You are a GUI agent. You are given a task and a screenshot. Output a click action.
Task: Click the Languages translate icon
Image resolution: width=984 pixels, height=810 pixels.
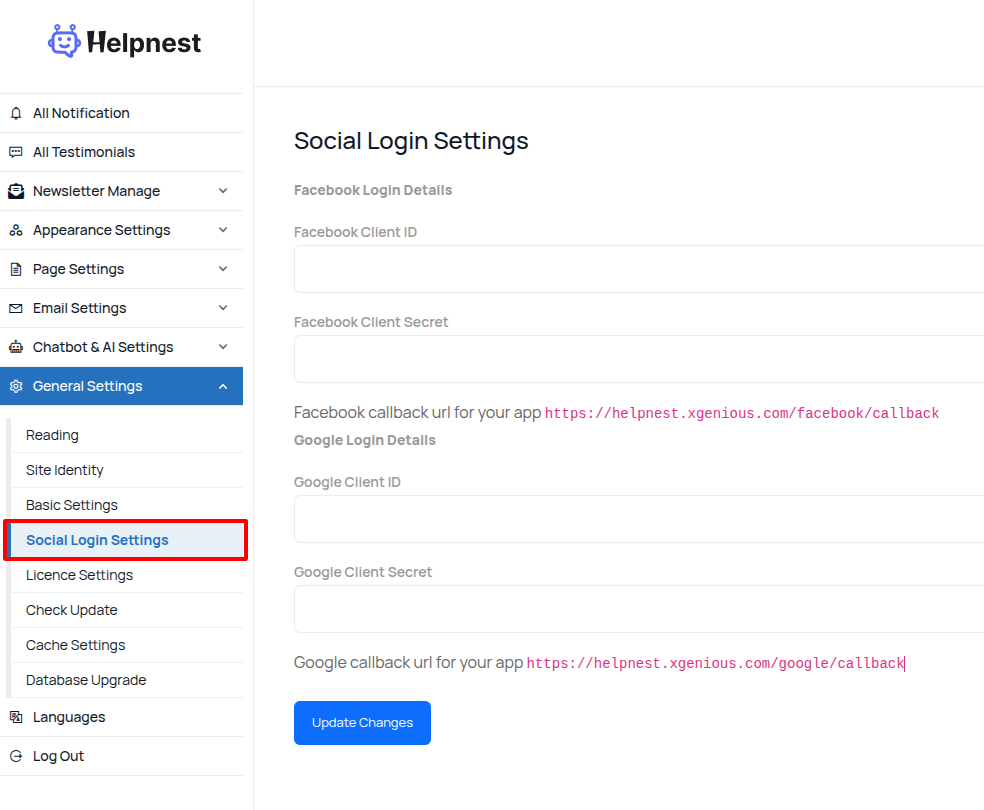16,717
